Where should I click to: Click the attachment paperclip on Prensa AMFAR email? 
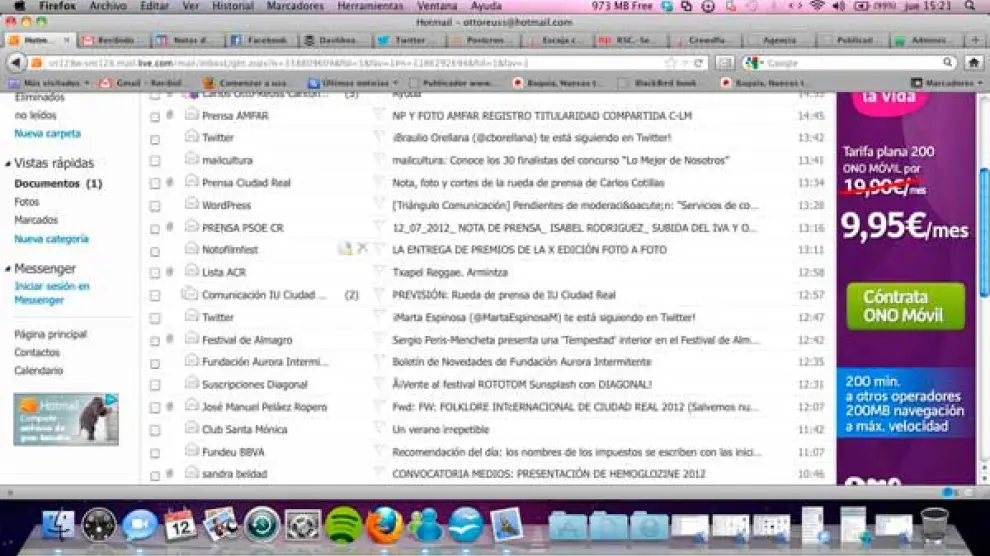click(x=170, y=115)
